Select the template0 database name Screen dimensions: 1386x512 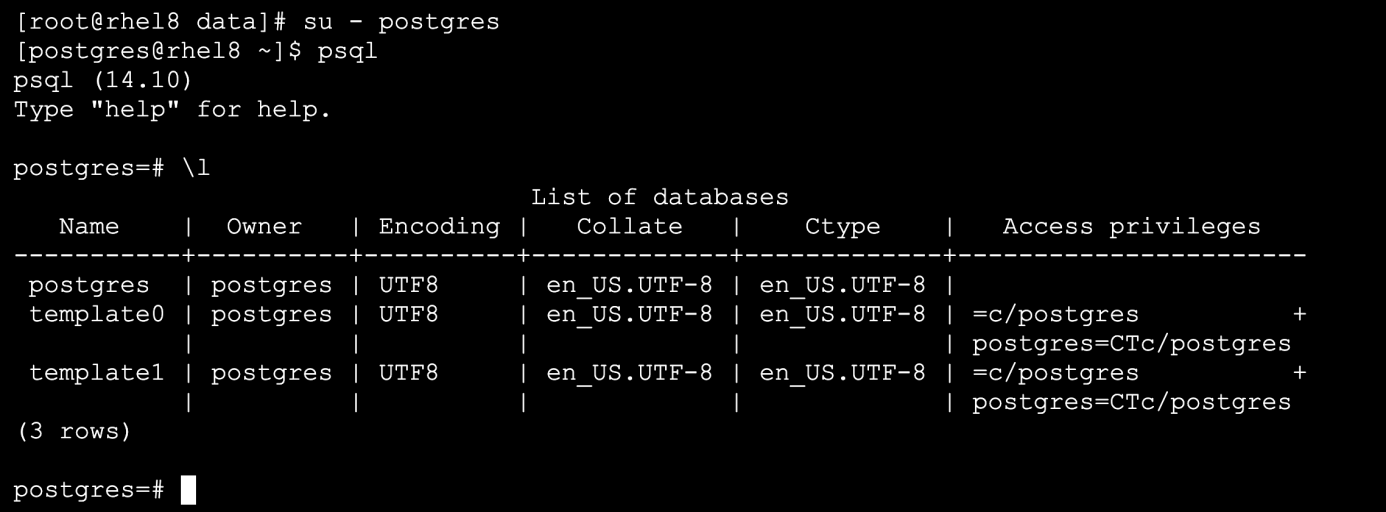pyautogui.click(x=96, y=314)
